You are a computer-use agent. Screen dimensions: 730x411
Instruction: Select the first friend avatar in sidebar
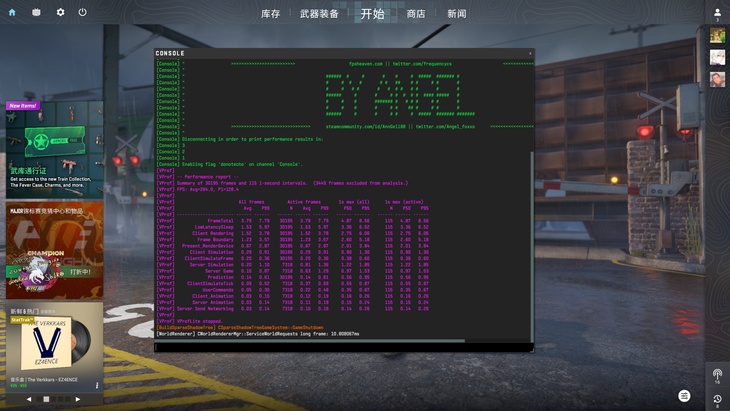[x=717, y=35]
